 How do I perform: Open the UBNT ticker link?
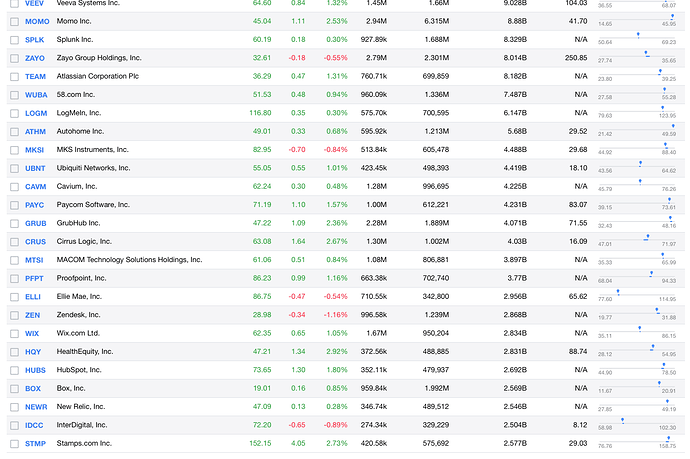(x=36, y=168)
